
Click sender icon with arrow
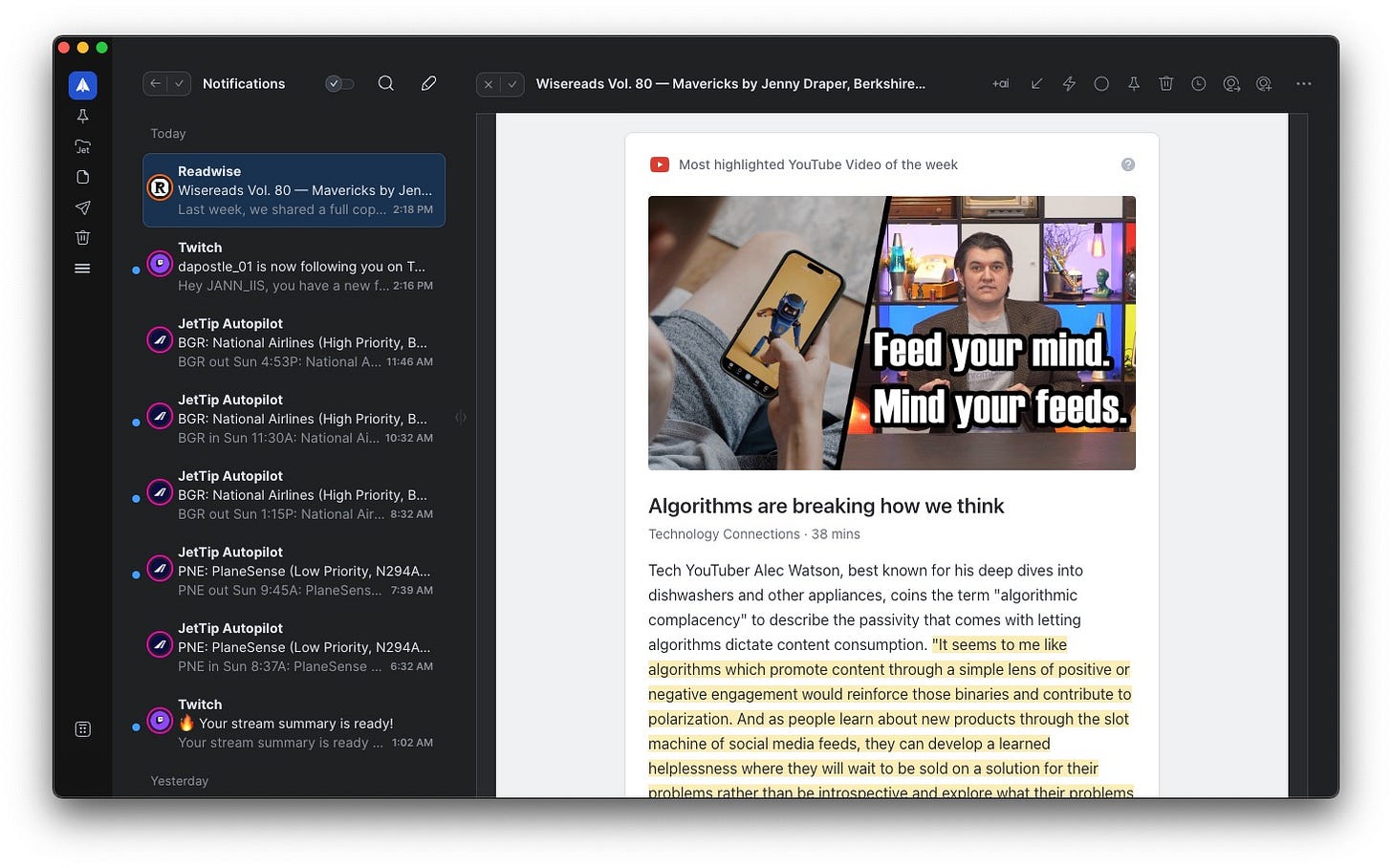(x=1231, y=84)
